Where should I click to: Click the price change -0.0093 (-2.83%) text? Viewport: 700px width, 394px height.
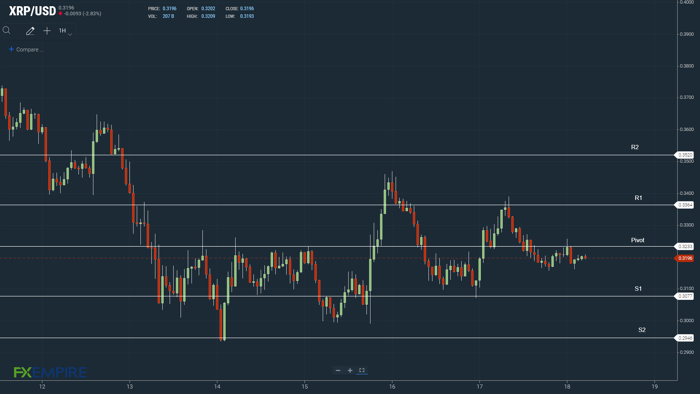[83, 14]
